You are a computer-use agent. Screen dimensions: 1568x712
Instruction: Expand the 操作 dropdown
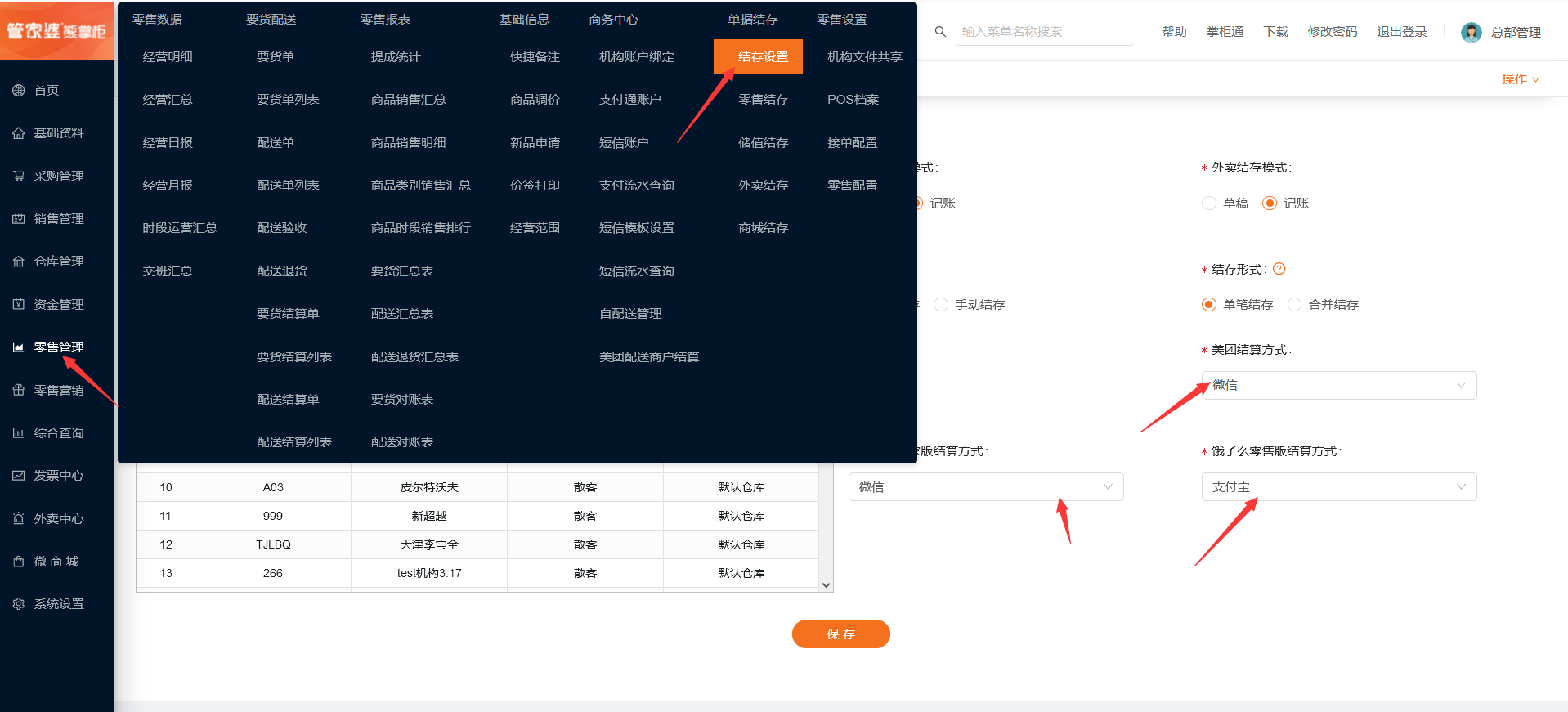point(1520,79)
